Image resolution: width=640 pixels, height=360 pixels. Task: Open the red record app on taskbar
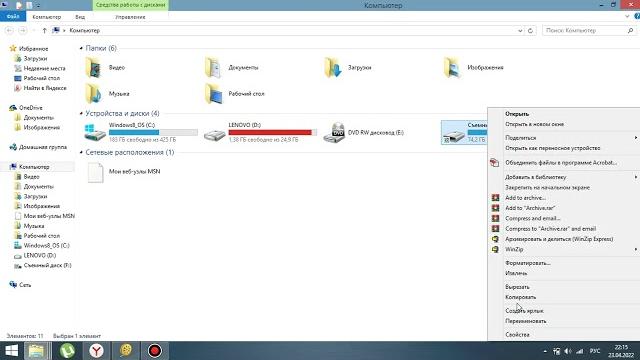pos(155,351)
